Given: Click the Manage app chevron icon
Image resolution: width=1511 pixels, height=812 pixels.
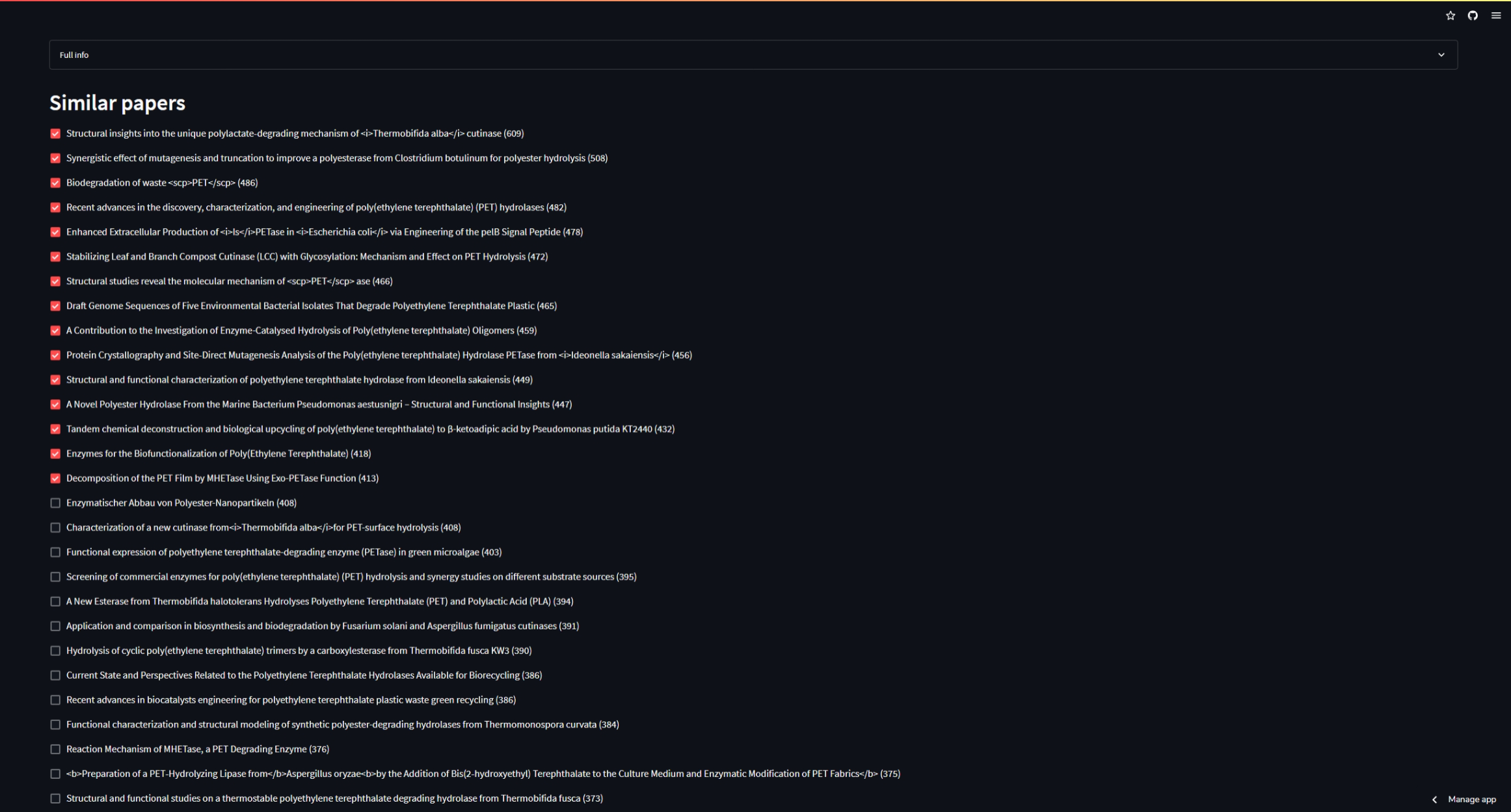Looking at the screenshot, I should (x=1434, y=800).
